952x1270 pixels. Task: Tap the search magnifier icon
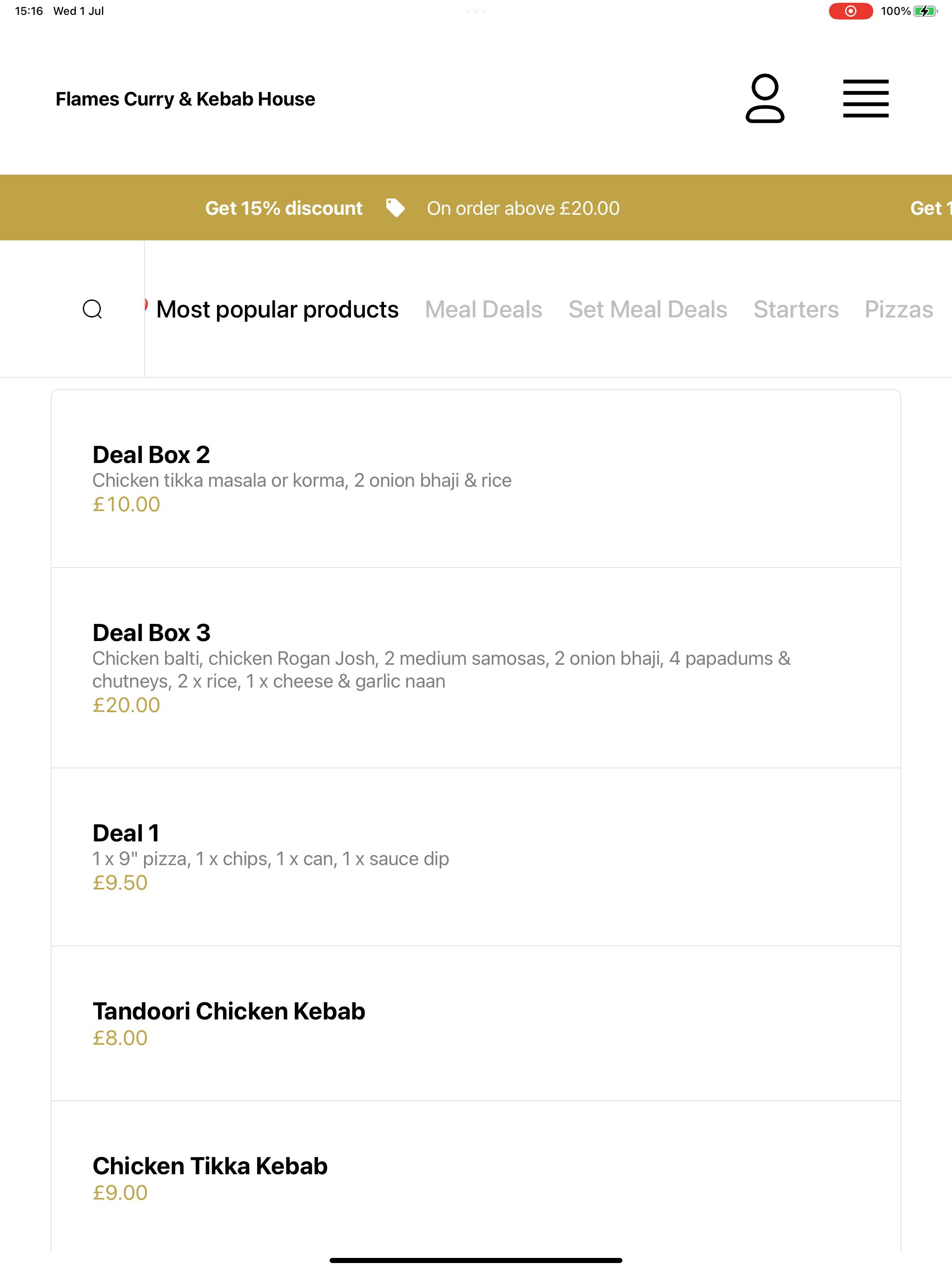click(x=93, y=309)
